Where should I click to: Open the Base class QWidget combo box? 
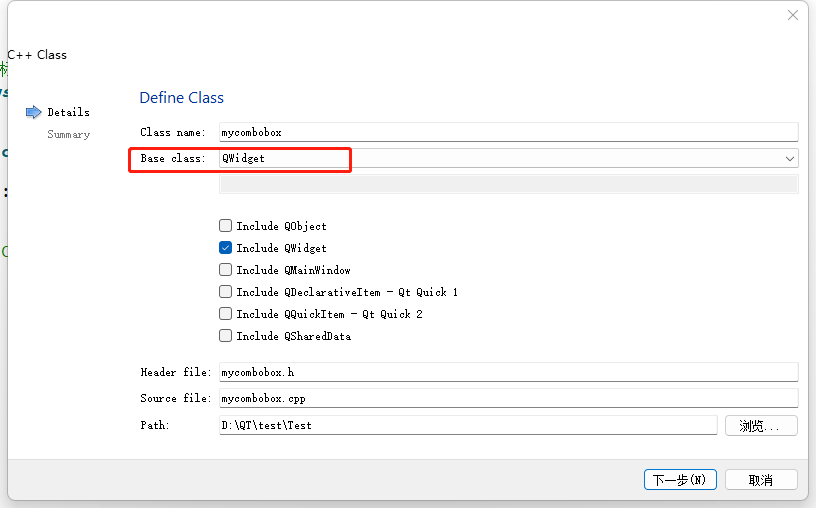click(x=500, y=158)
